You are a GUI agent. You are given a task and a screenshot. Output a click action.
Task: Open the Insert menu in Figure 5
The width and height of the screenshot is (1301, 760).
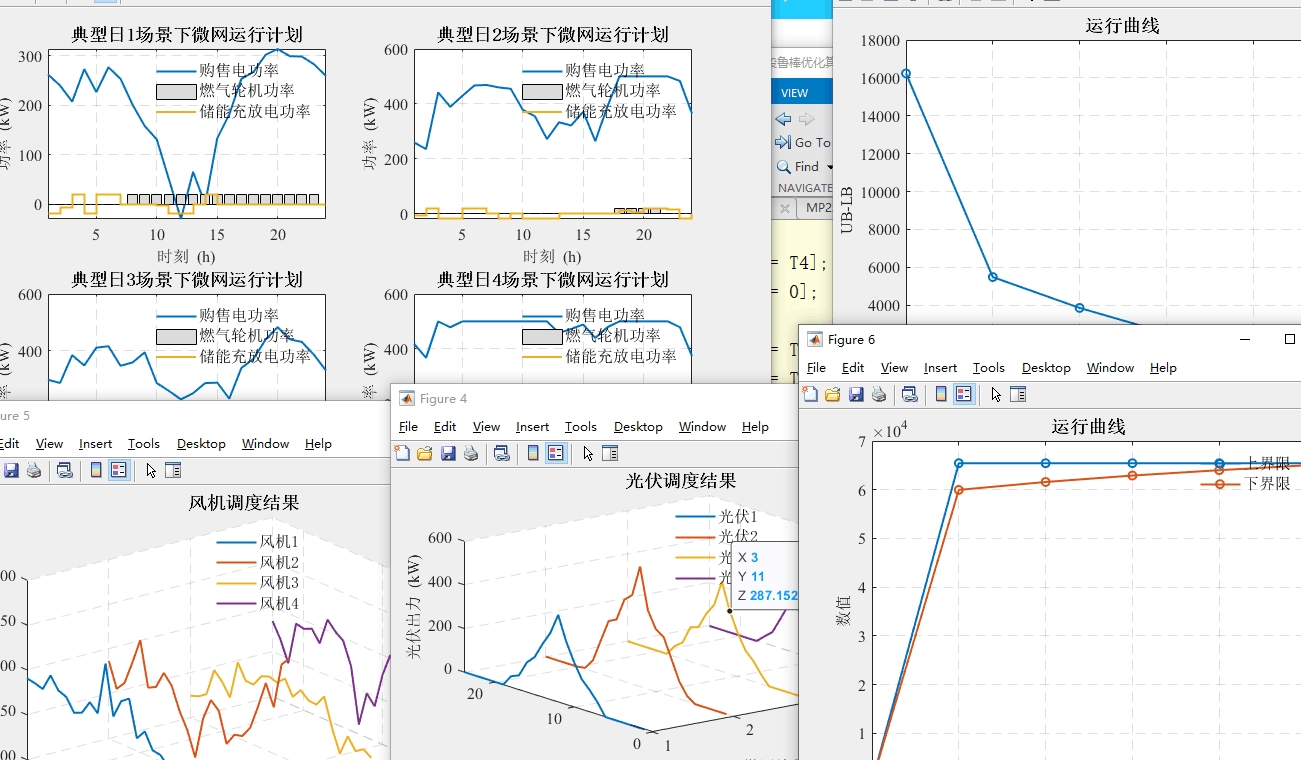point(95,444)
